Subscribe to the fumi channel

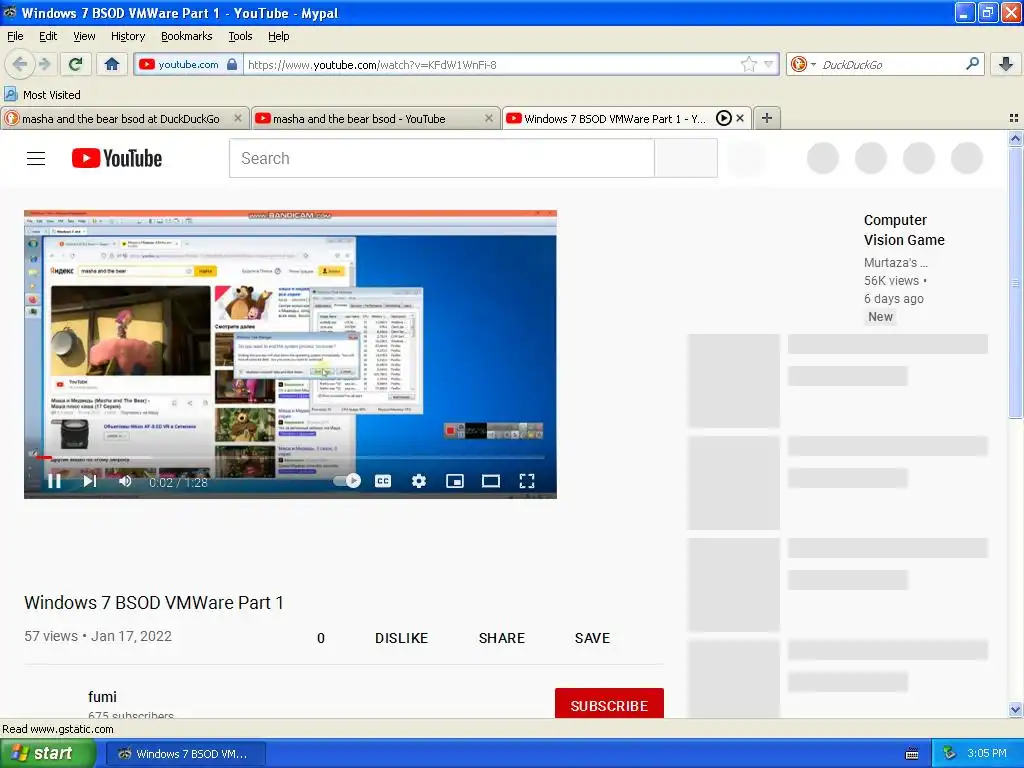tap(609, 705)
